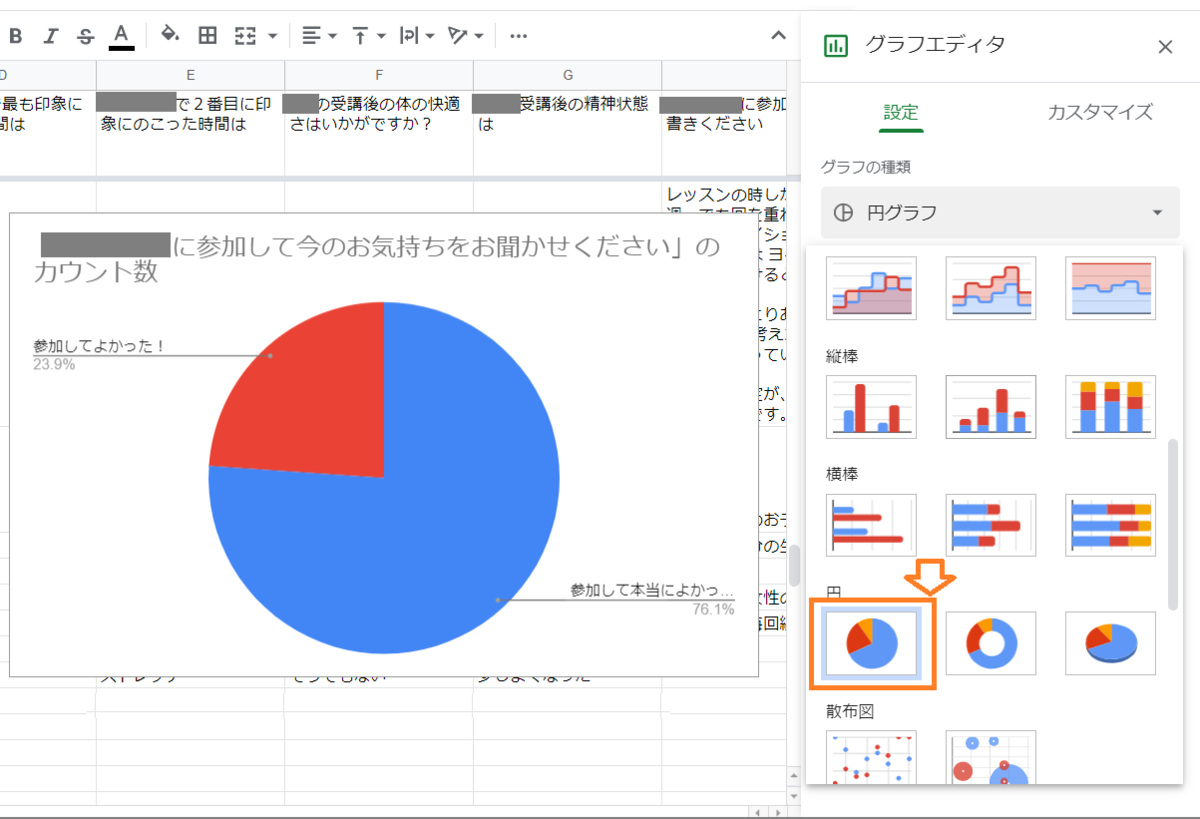
Task: Apply strikethrough formatting
Action: point(86,36)
